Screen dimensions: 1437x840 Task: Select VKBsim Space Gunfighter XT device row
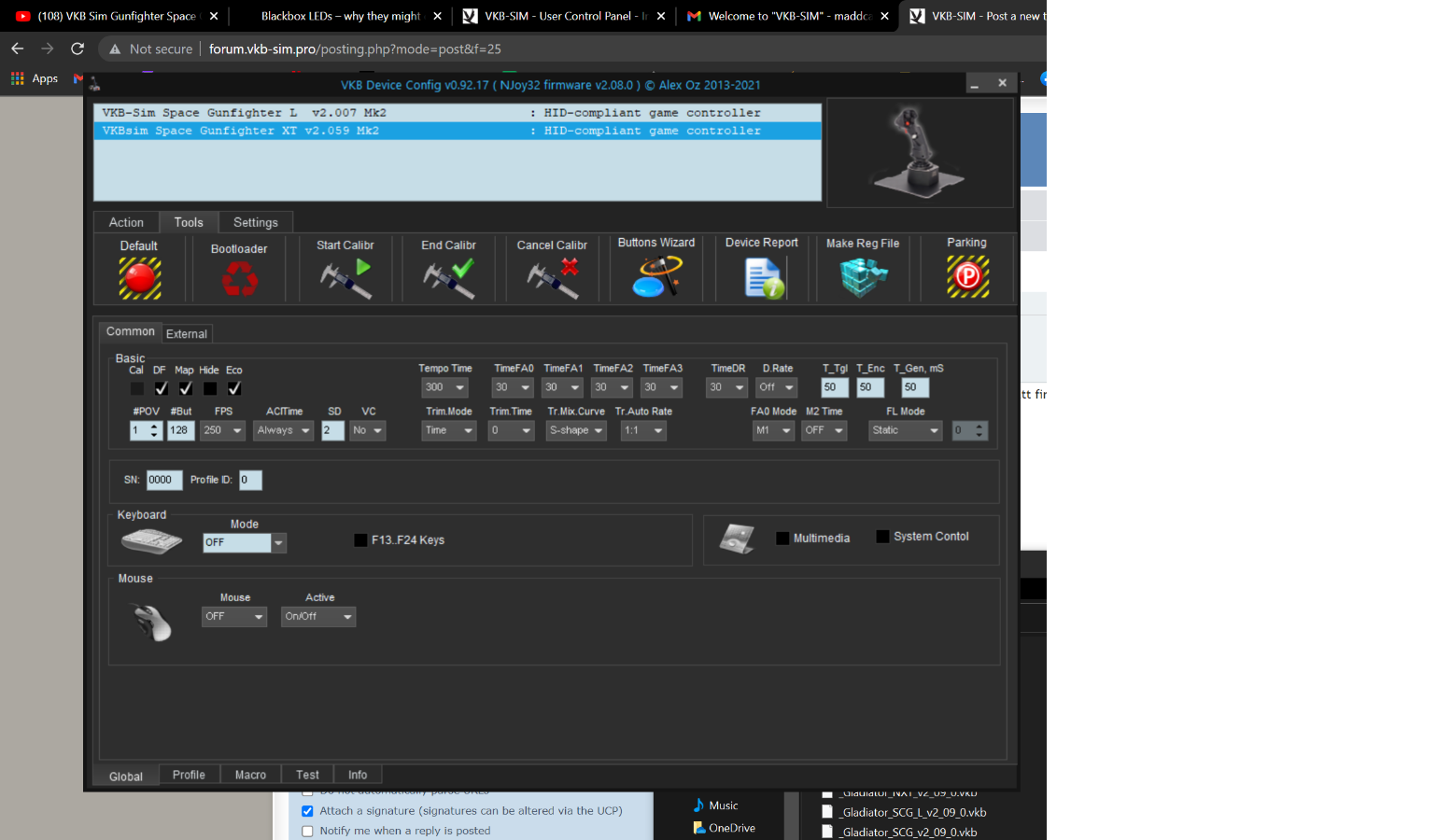(x=458, y=131)
